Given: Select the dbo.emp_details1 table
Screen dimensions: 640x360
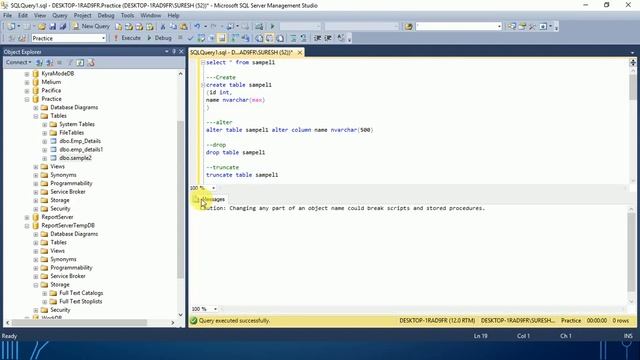Looking at the screenshot, I should 81,149.
